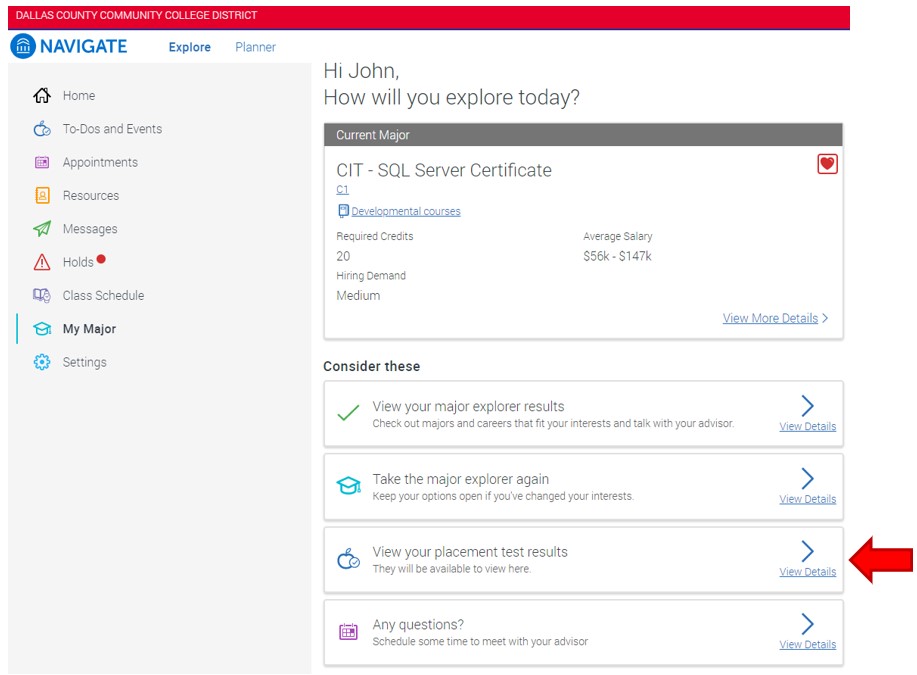Click the C1 certificate link
Image resolution: width=917 pixels, height=675 pixels.
coord(342,190)
